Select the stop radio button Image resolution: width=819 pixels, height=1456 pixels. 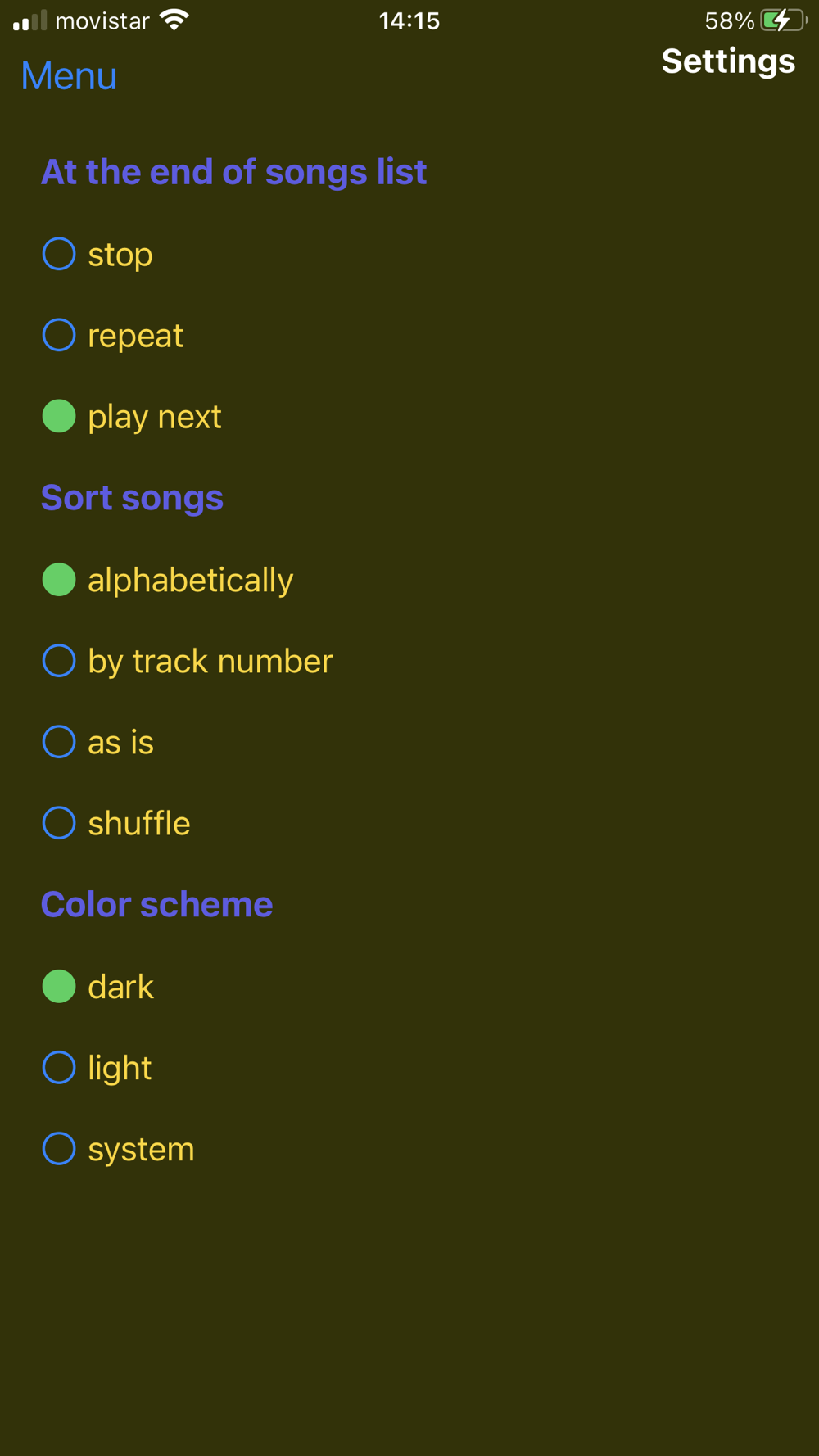59,254
